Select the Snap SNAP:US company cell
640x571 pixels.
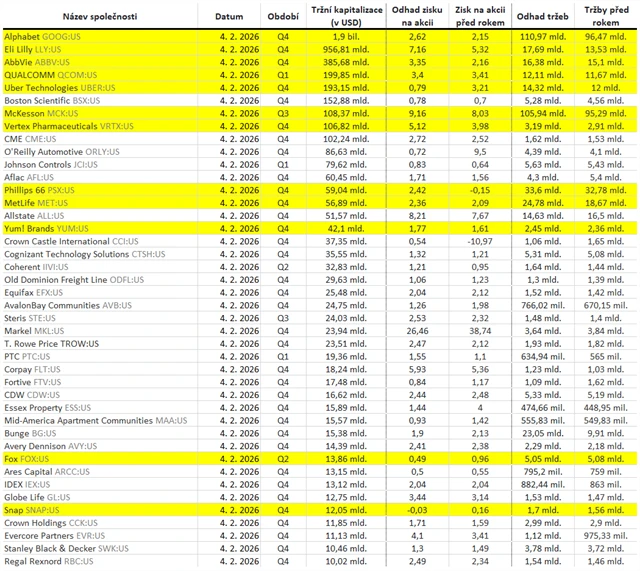[39, 509]
